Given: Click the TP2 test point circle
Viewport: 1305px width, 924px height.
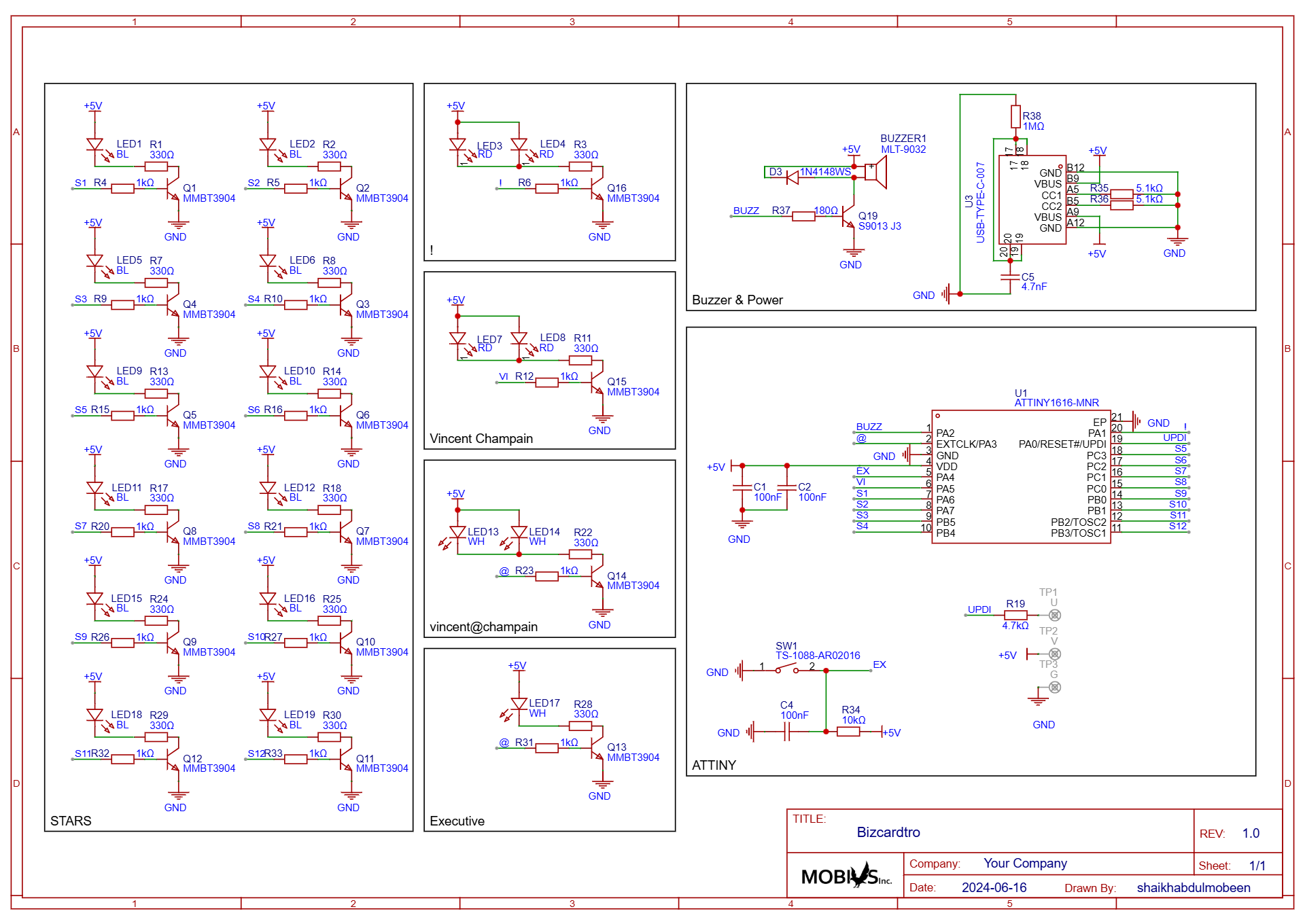Looking at the screenshot, I should click(x=1055, y=654).
